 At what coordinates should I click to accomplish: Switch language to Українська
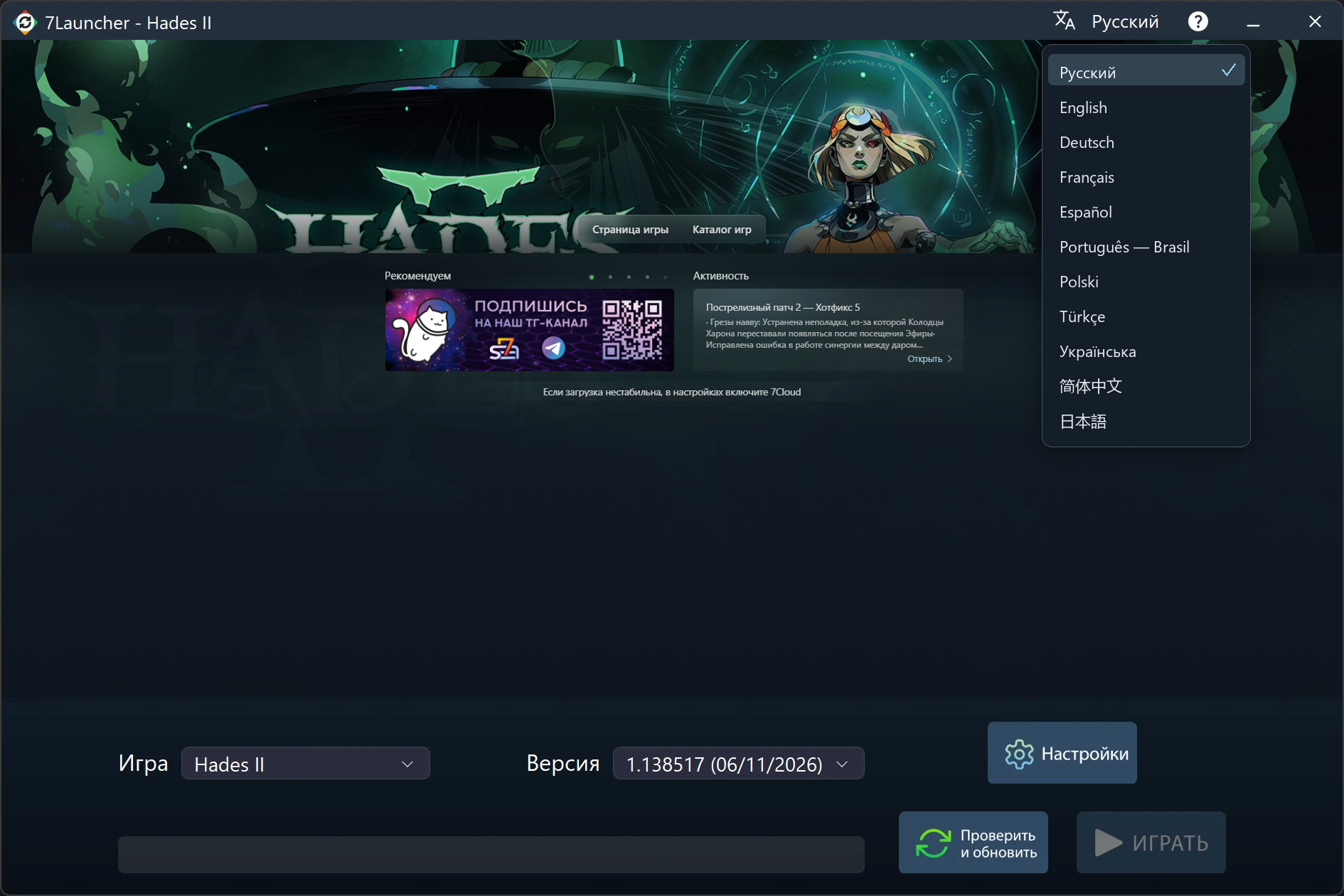coord(1146,351)
